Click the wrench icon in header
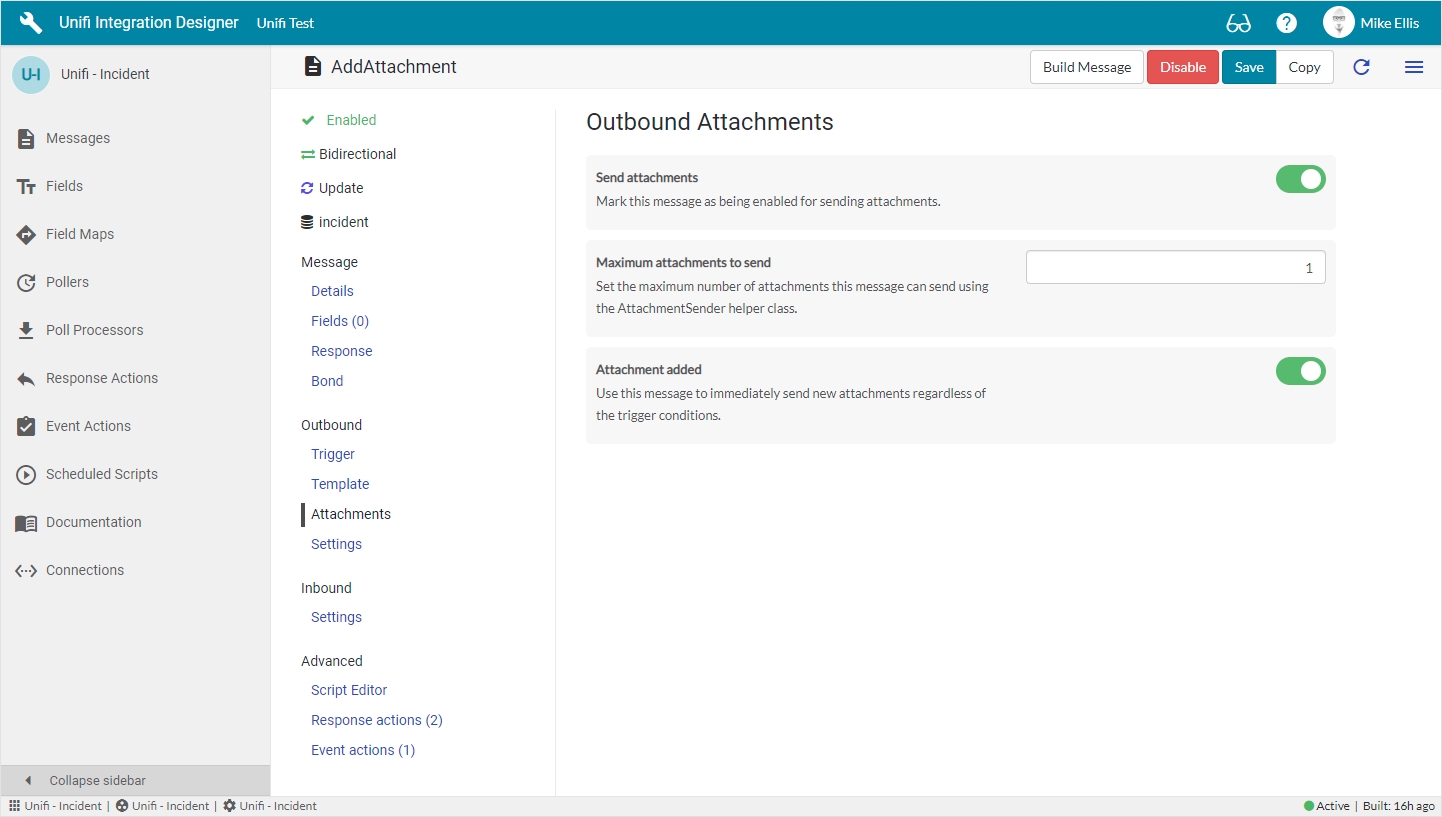 [31, 23]
